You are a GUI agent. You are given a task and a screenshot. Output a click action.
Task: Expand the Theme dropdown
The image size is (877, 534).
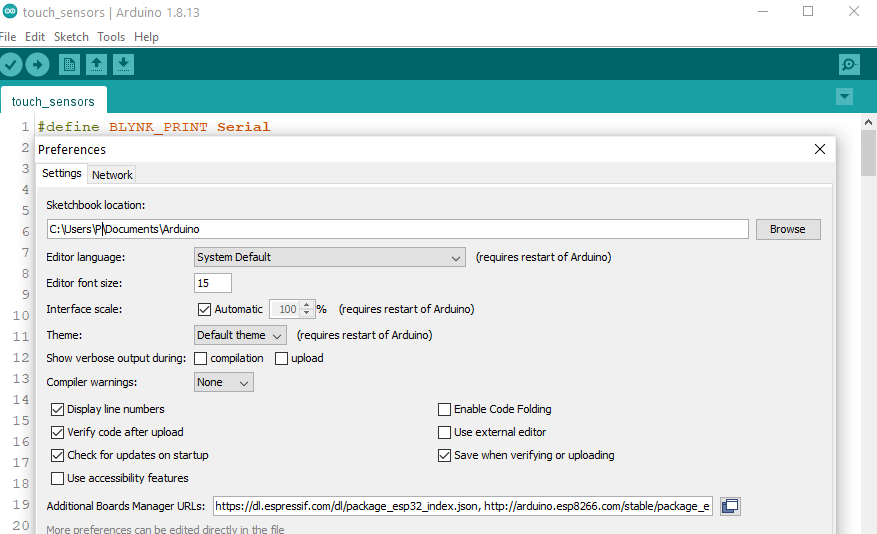[240, 335]
